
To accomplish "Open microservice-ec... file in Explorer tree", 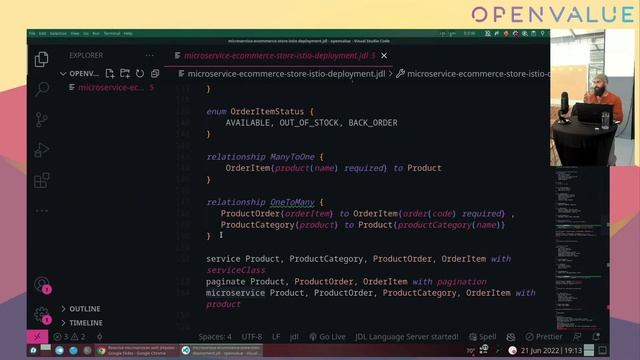I will coord(111,87).
